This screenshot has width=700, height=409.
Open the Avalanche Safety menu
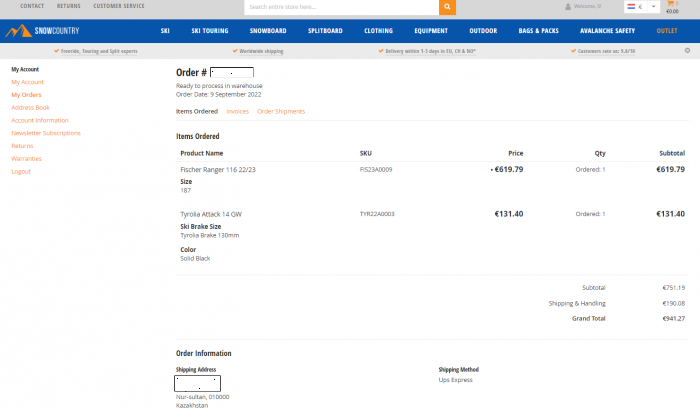pos(607,31)
